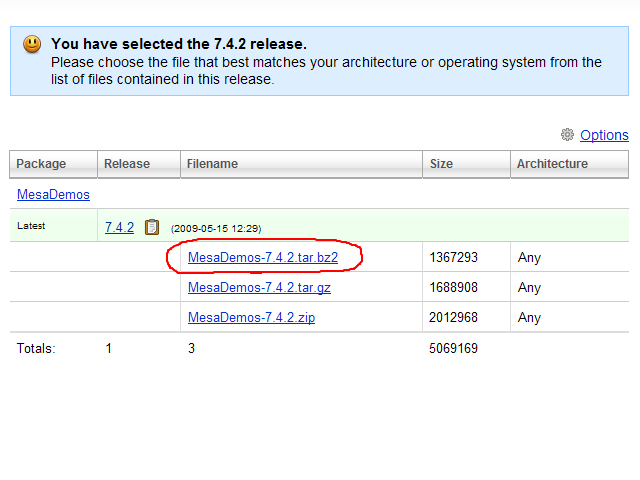Download the MesaDemos-7.4.2.tar.gz file
This screenshot has width=640, height=480.
pyautogui.click(x=260, y=287)
